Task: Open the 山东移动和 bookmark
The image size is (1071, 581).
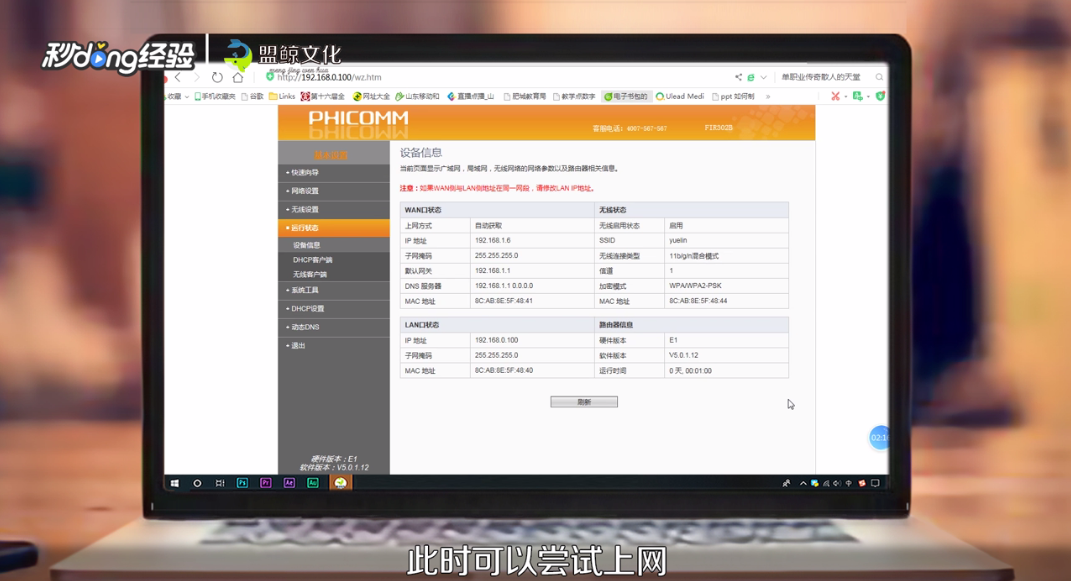Action: (417, 97)
